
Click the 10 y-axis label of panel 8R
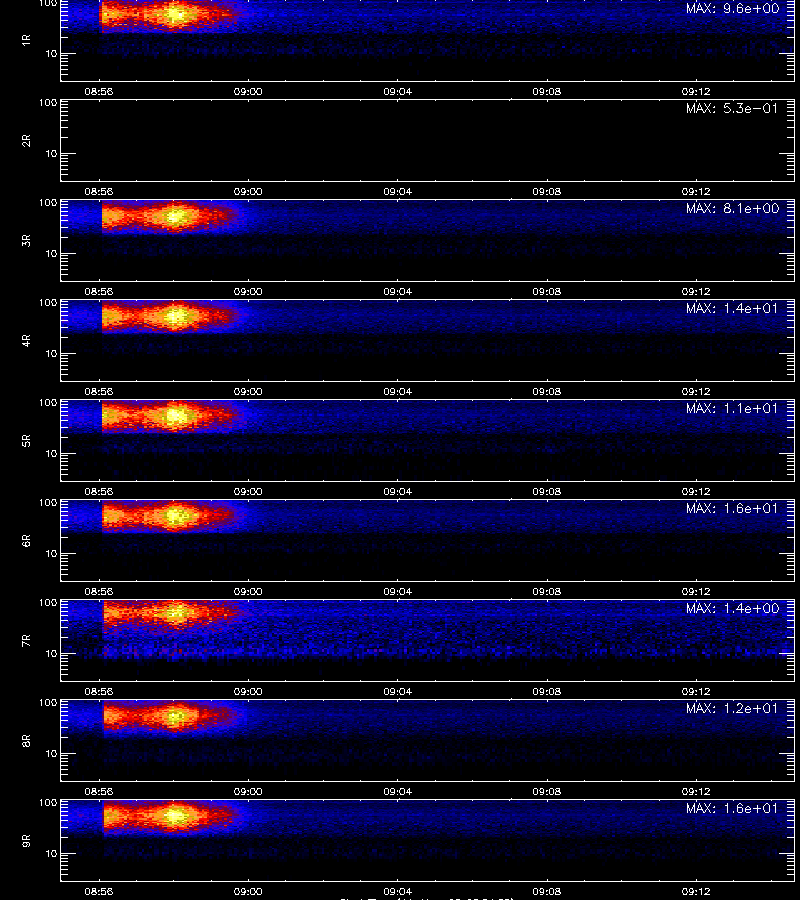pyautogui.click(x=52, y=754)
